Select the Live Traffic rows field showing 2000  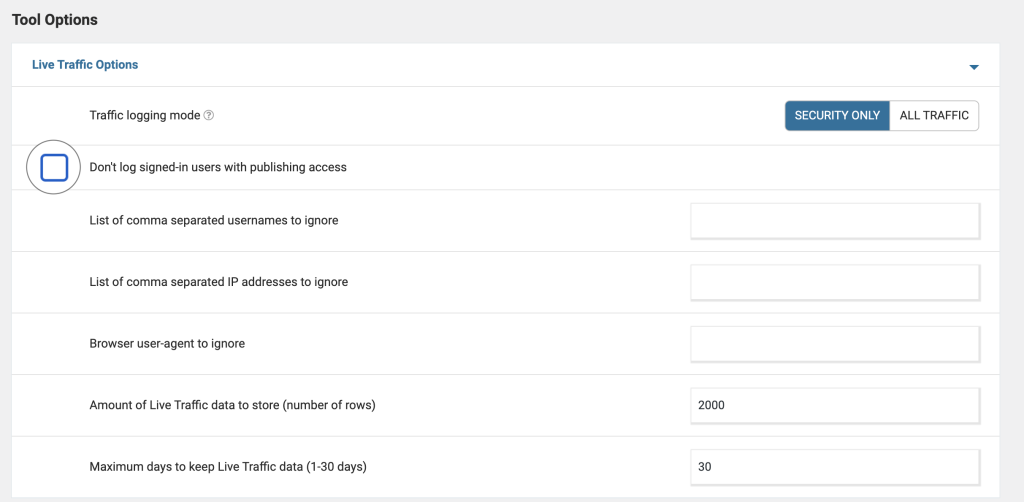pyautogui.click(x=835, y=406)
